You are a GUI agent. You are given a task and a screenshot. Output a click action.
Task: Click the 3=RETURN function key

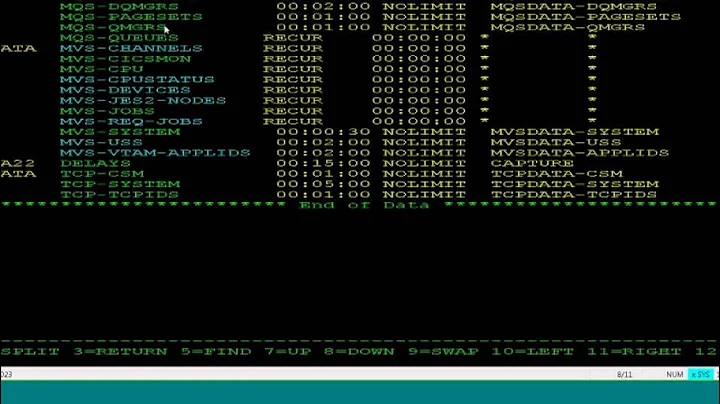[x=120, y=352]
